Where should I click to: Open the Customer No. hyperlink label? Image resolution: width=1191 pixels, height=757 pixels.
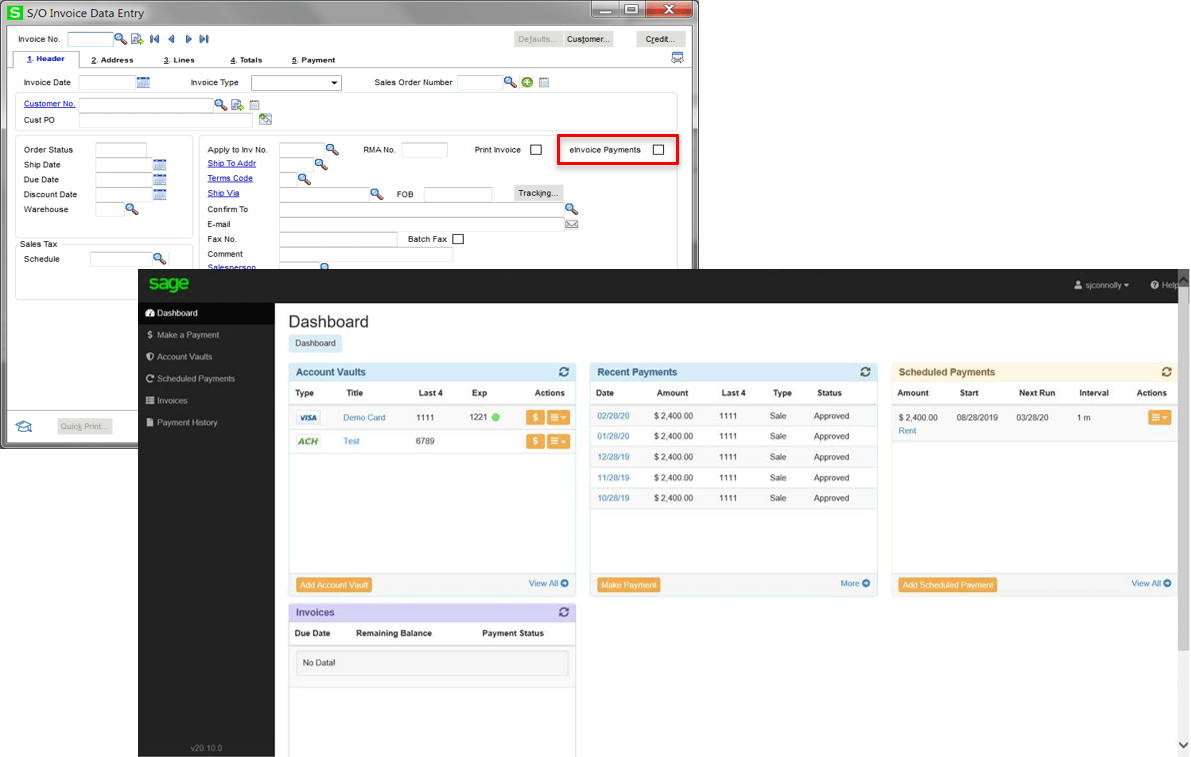point(49,104)
